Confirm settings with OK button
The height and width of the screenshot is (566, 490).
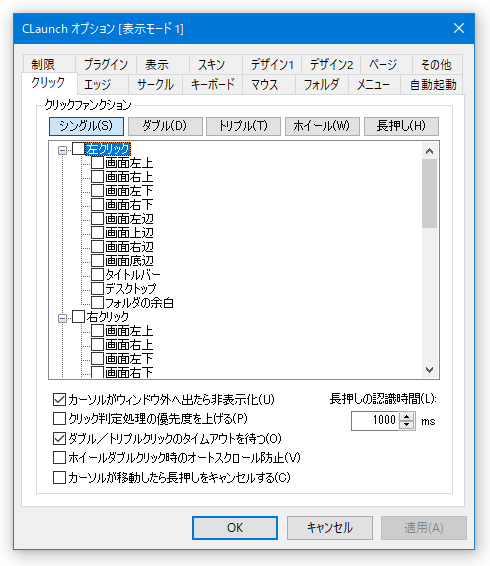235,528
